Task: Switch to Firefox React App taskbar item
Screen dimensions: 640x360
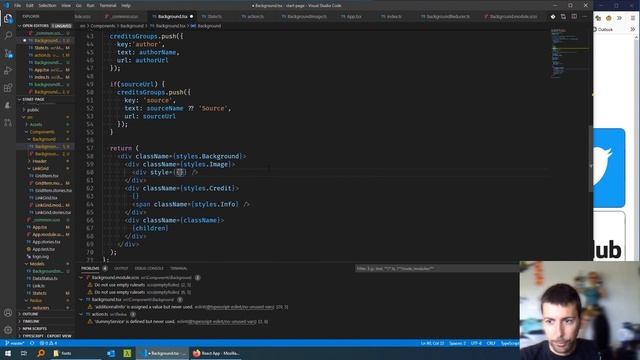Action: coord(216,353)
